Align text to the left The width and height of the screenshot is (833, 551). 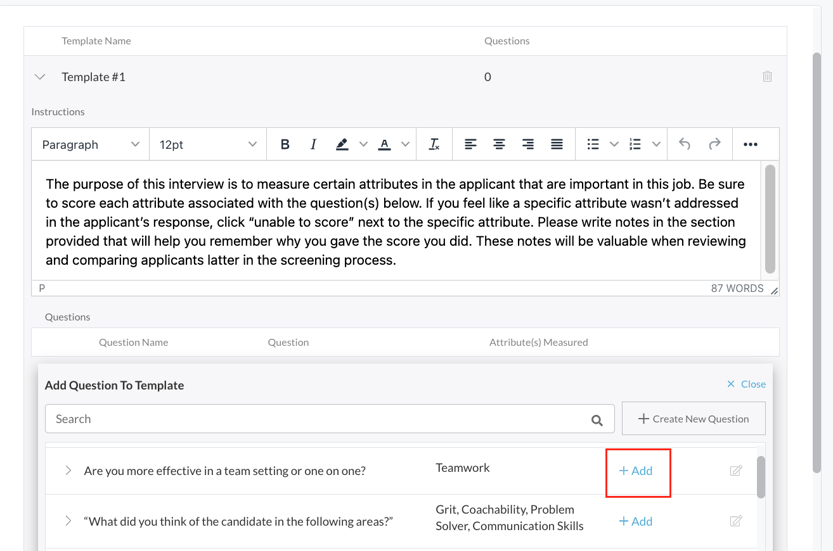pyautogui.click(x=470, y=145)
